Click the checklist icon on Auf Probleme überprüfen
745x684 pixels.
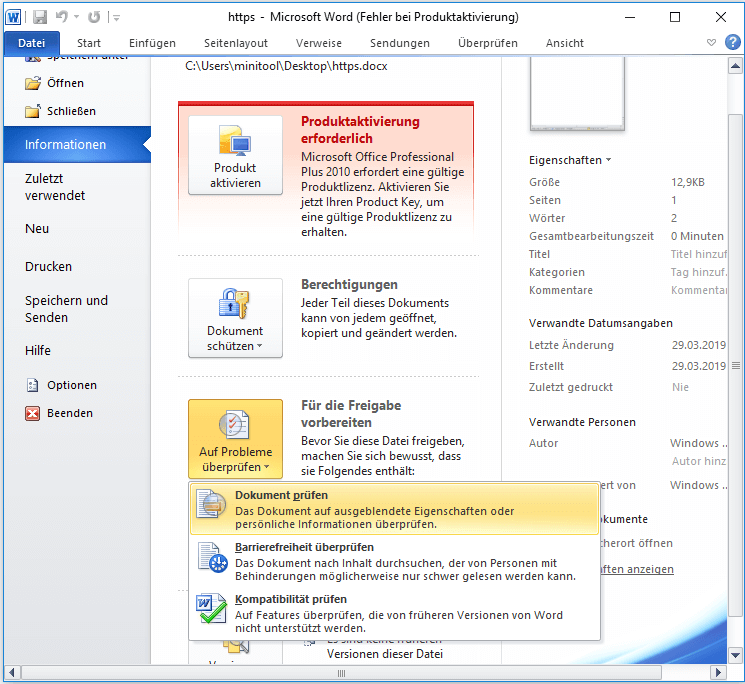tap(234, 424)
